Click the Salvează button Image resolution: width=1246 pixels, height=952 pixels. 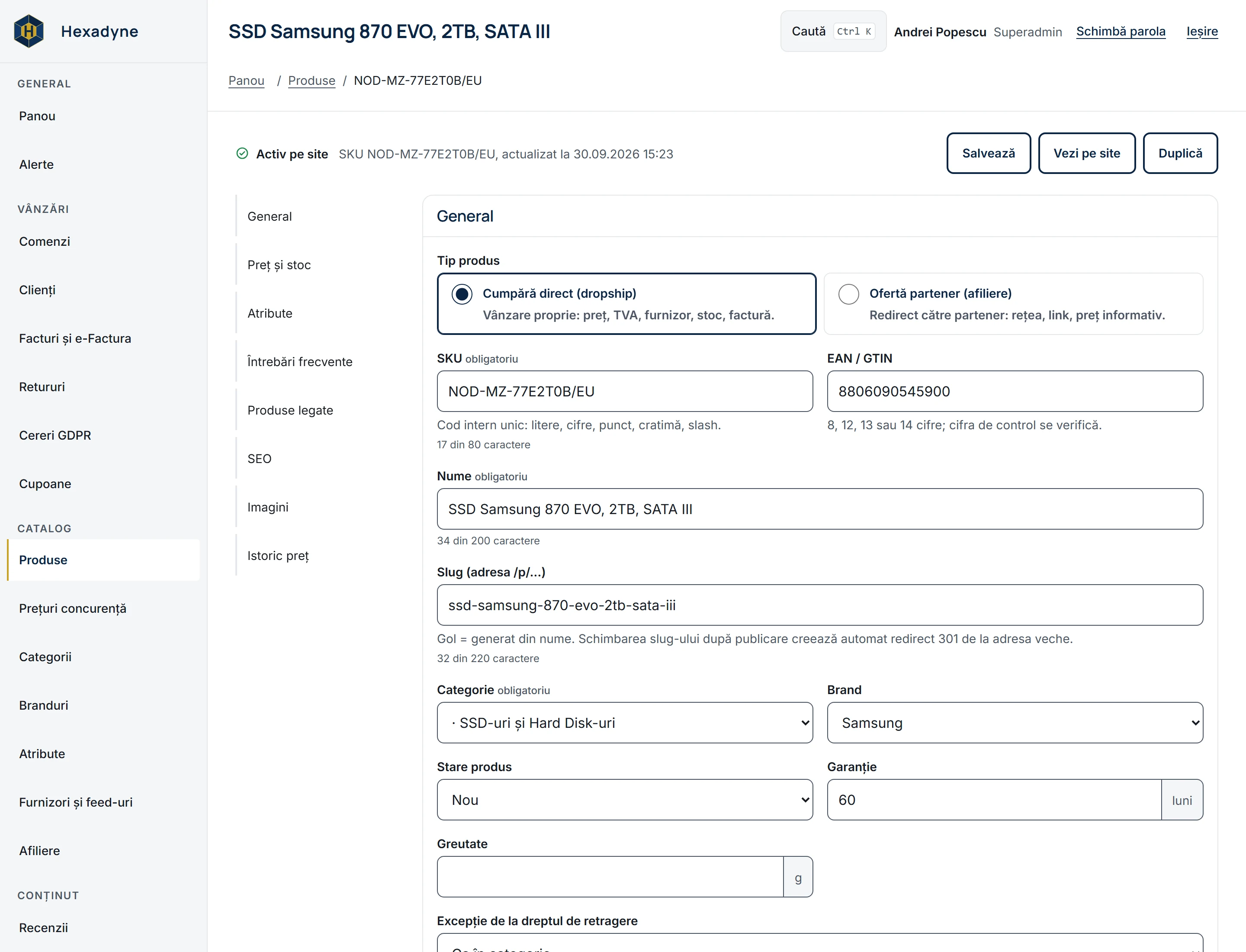(x=988, y=153)
